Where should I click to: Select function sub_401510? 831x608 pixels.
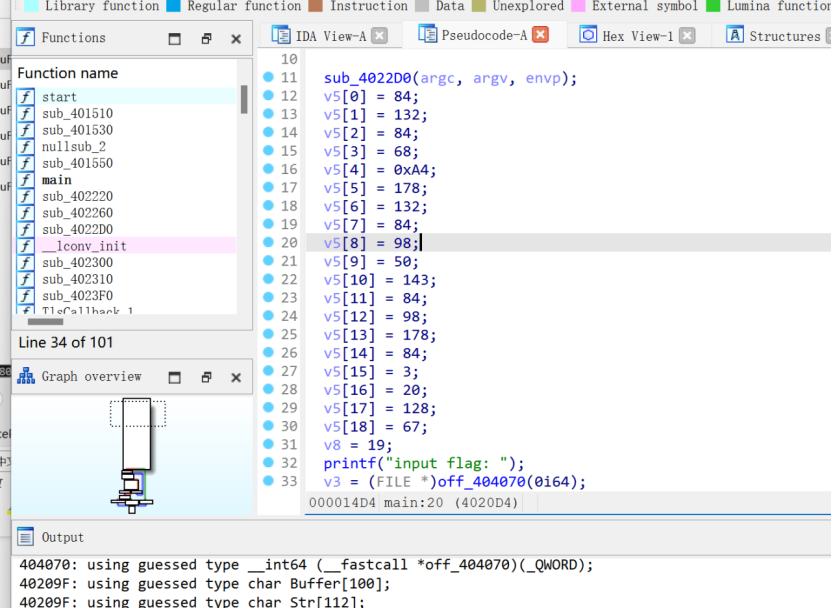point(125,113)
